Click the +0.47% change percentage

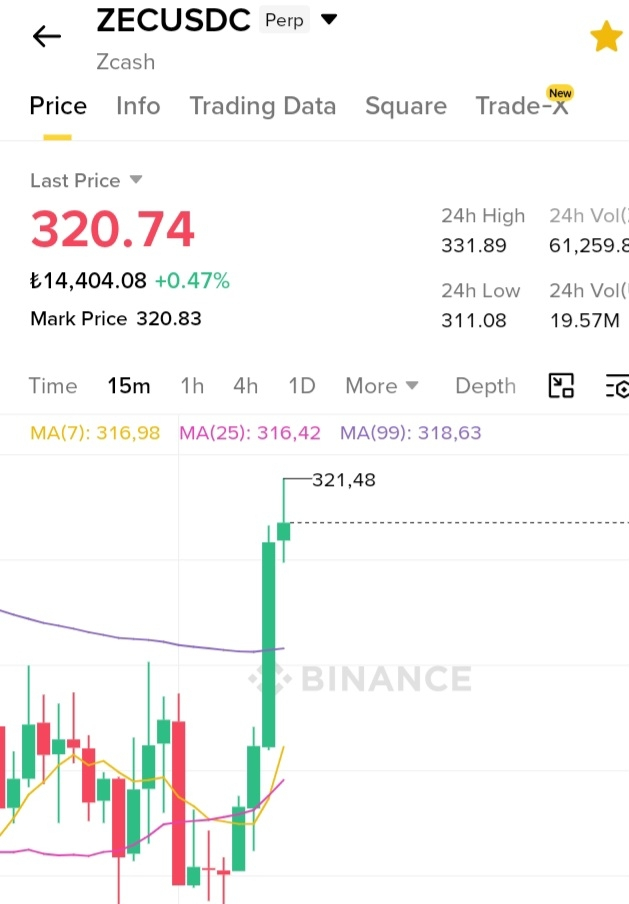192,281
